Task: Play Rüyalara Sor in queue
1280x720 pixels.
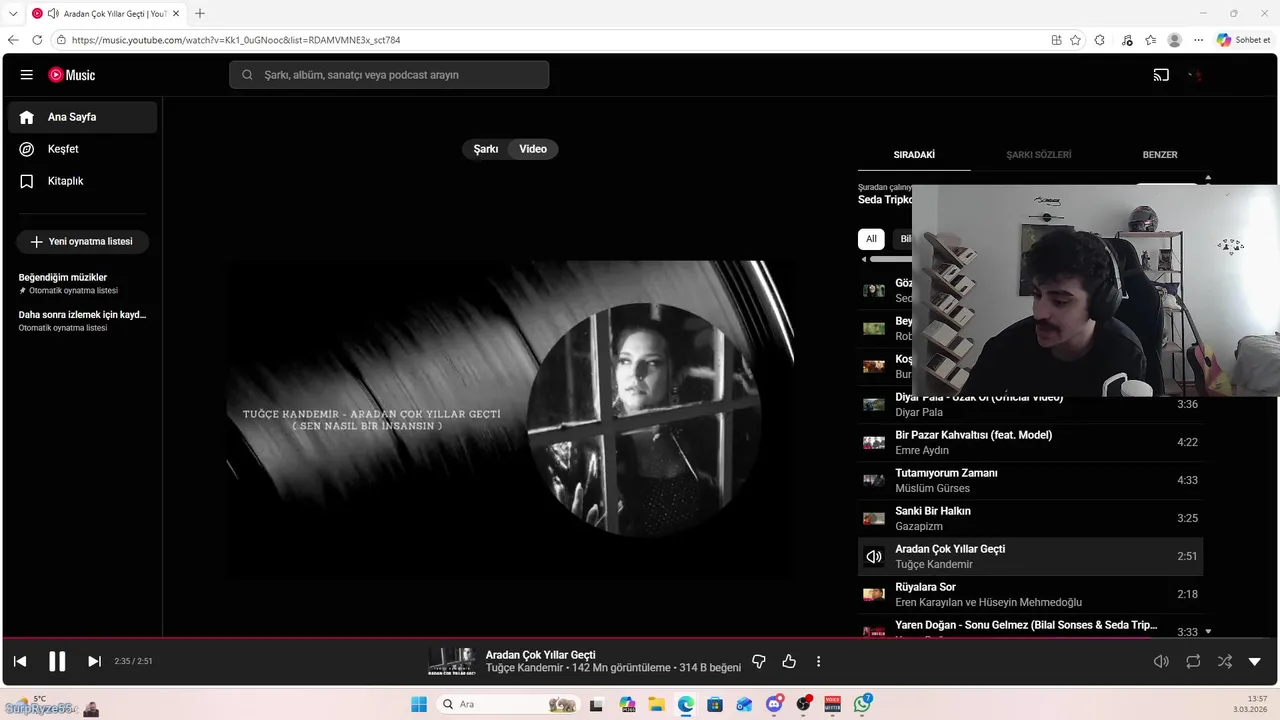Action: click(x=1030, y=594)
